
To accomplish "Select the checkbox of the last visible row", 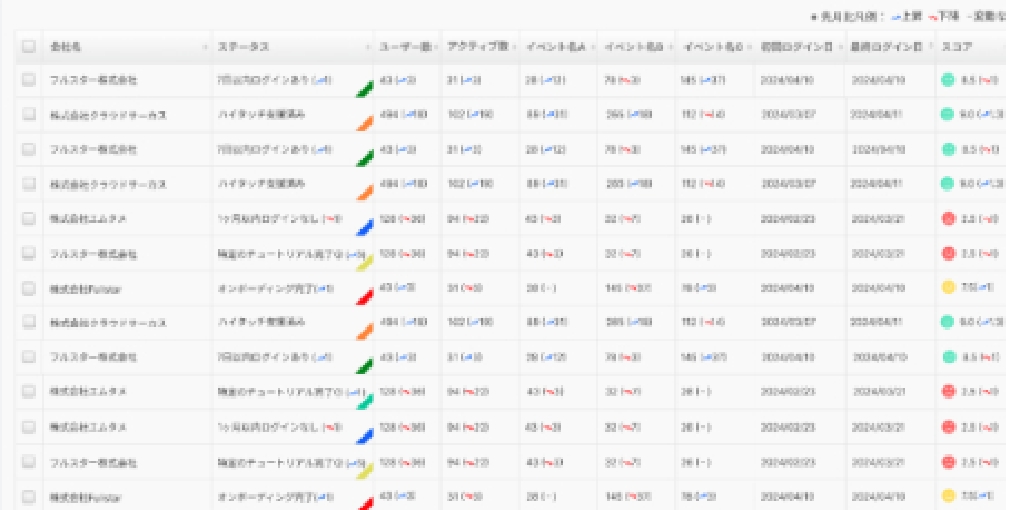I will click(x=28, y=497).
